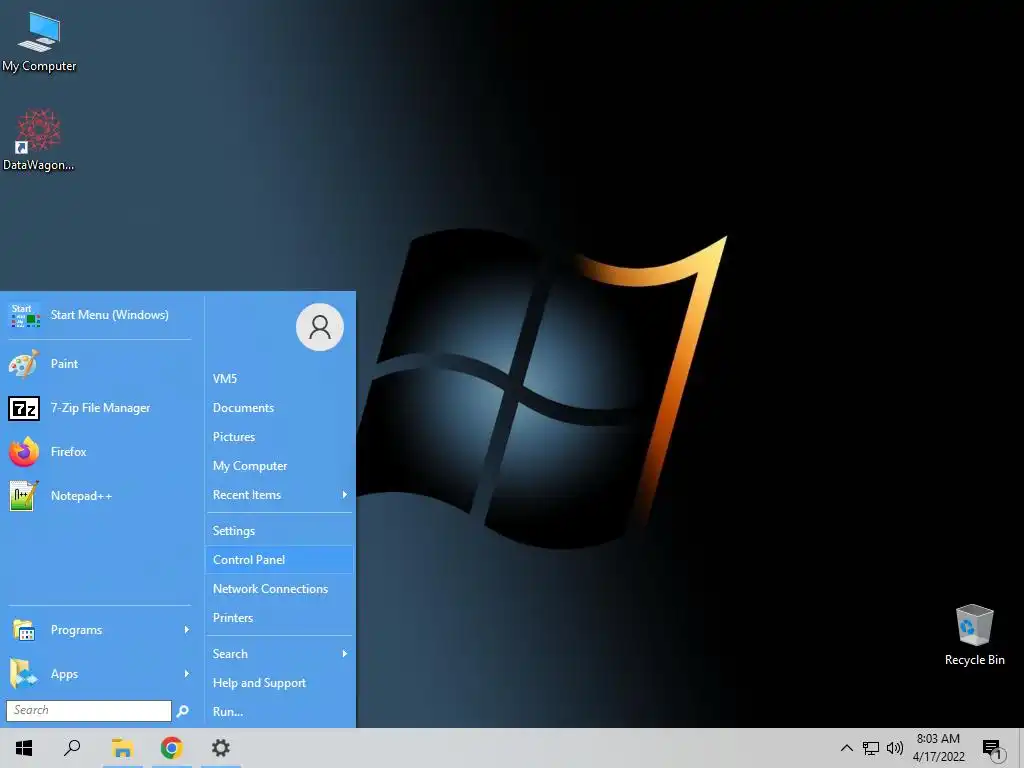Open the volume speaker tray icon

[895, 748]
